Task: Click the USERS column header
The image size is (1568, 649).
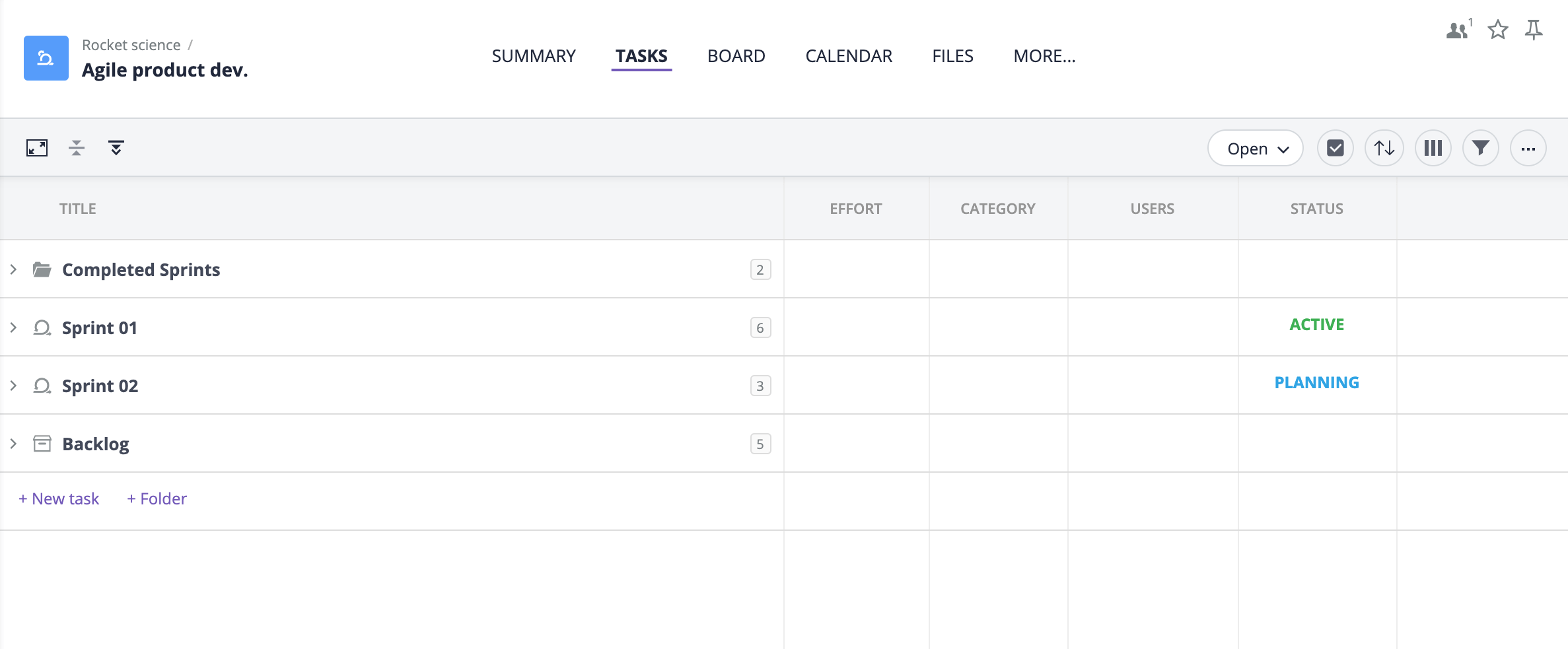Action: pyautogui.click(x=1153, y=209)
